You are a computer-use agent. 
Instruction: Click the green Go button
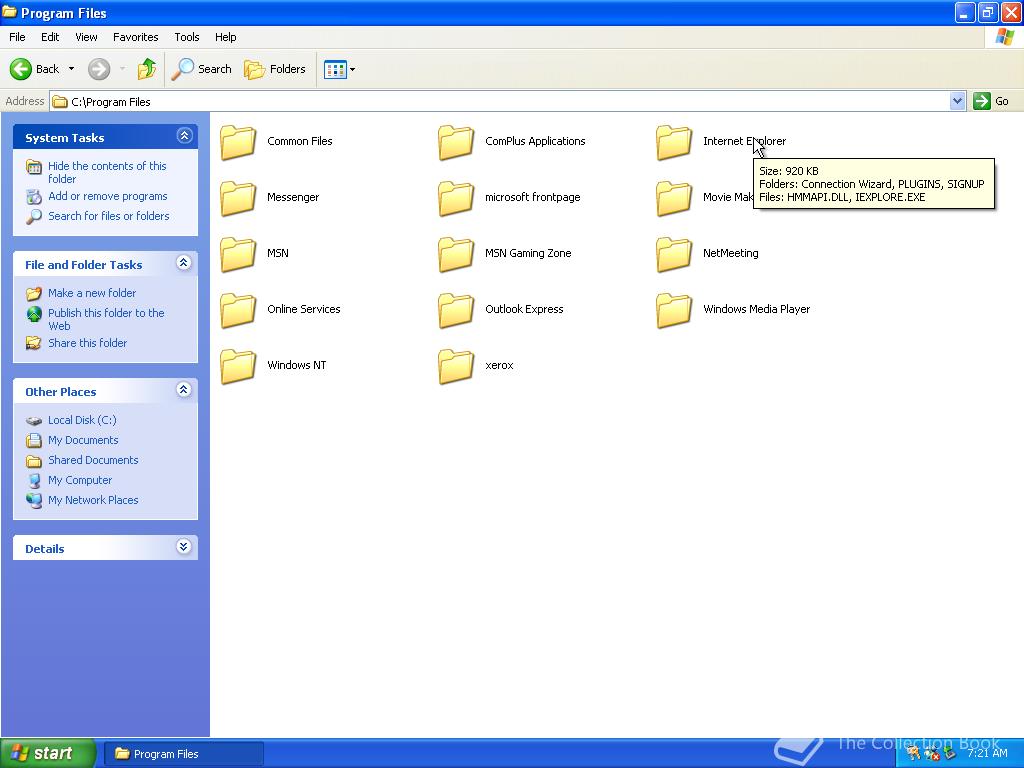point(991,101)
